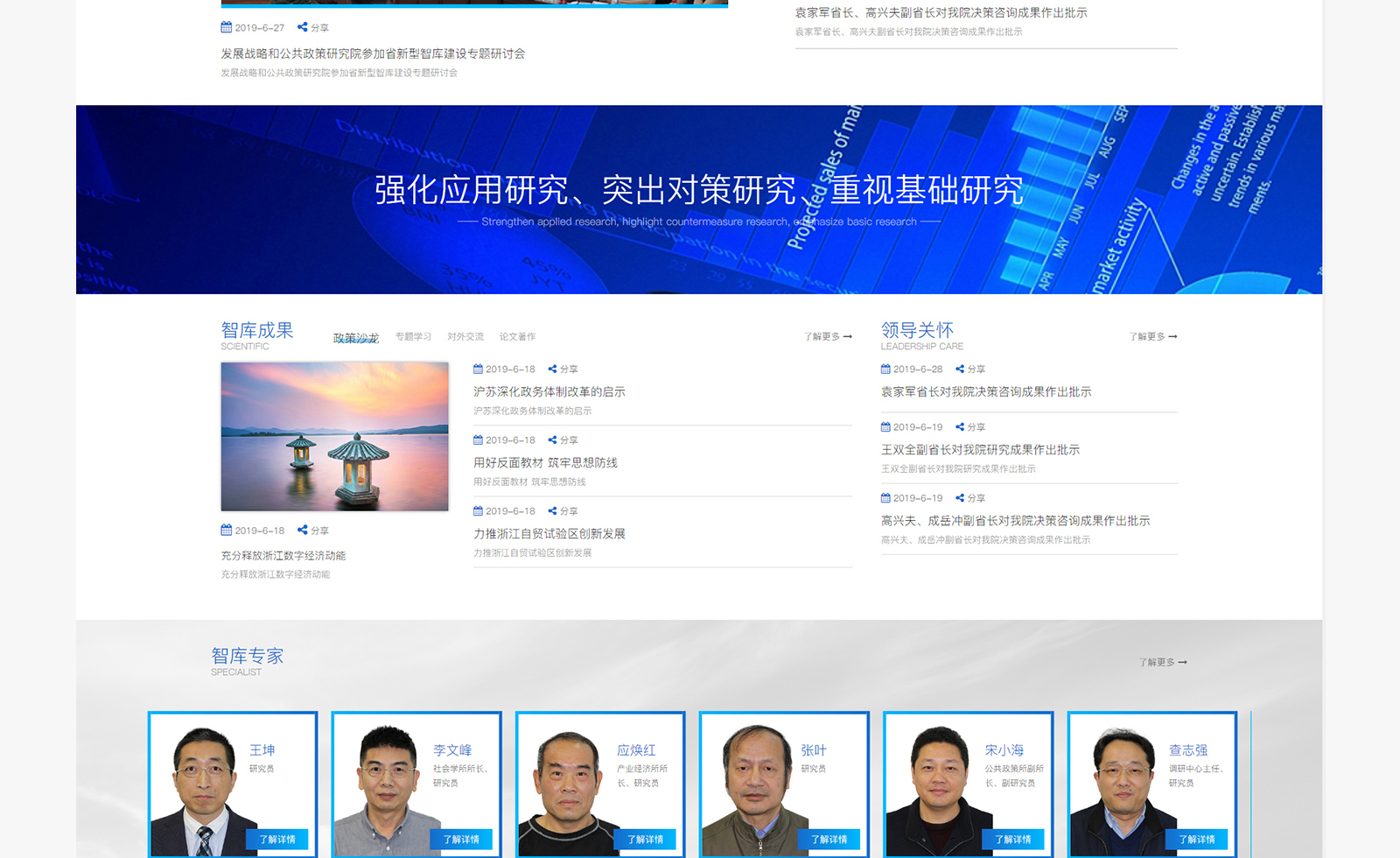
Task: Click calendar icon under the lake pagoda image
Action: tap(227, 531)
